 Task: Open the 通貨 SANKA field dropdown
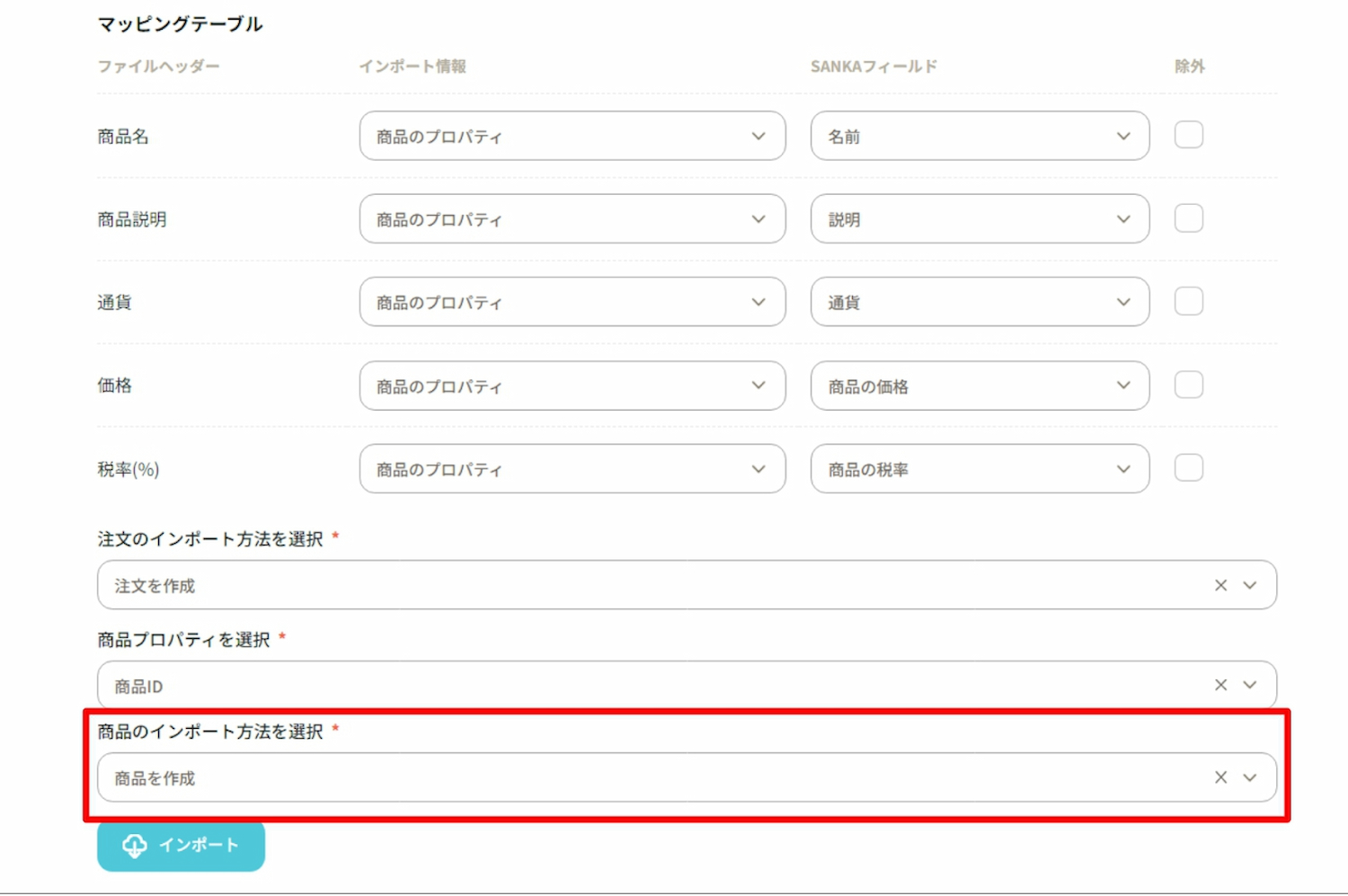tap(980, 302)
